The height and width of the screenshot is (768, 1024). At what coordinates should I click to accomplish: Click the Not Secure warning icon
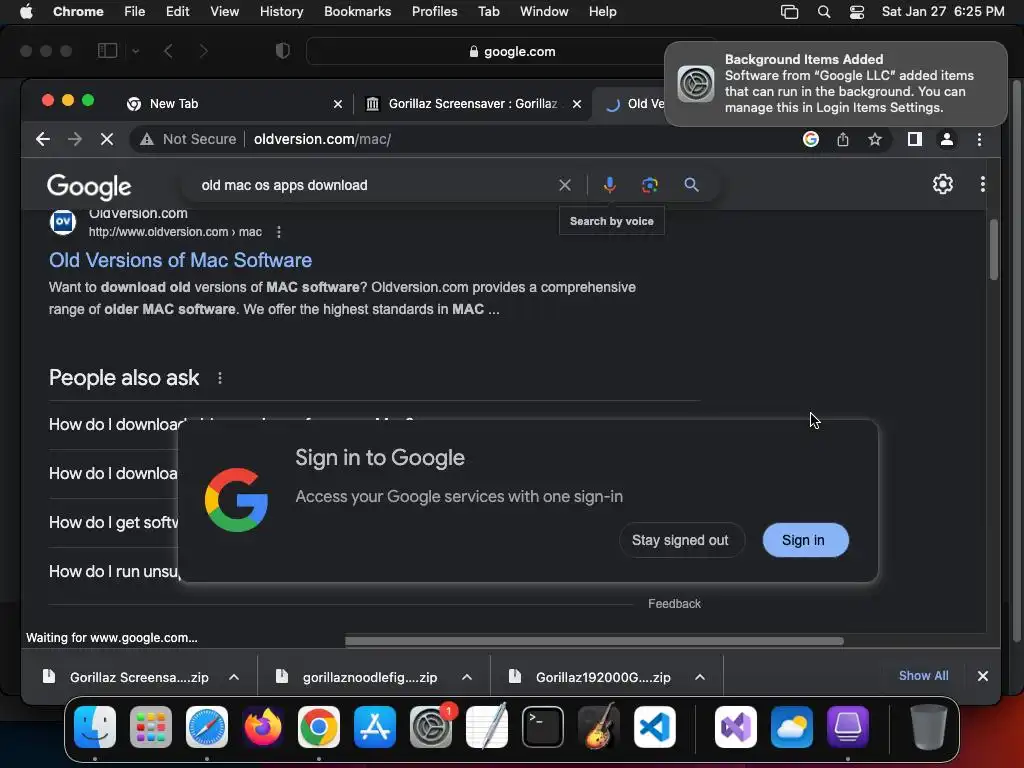tap(147, 139)
